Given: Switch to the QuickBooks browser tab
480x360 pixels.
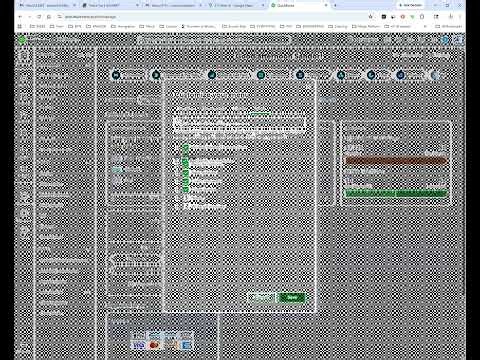Looking at the screenshot, I should (298, 5).
